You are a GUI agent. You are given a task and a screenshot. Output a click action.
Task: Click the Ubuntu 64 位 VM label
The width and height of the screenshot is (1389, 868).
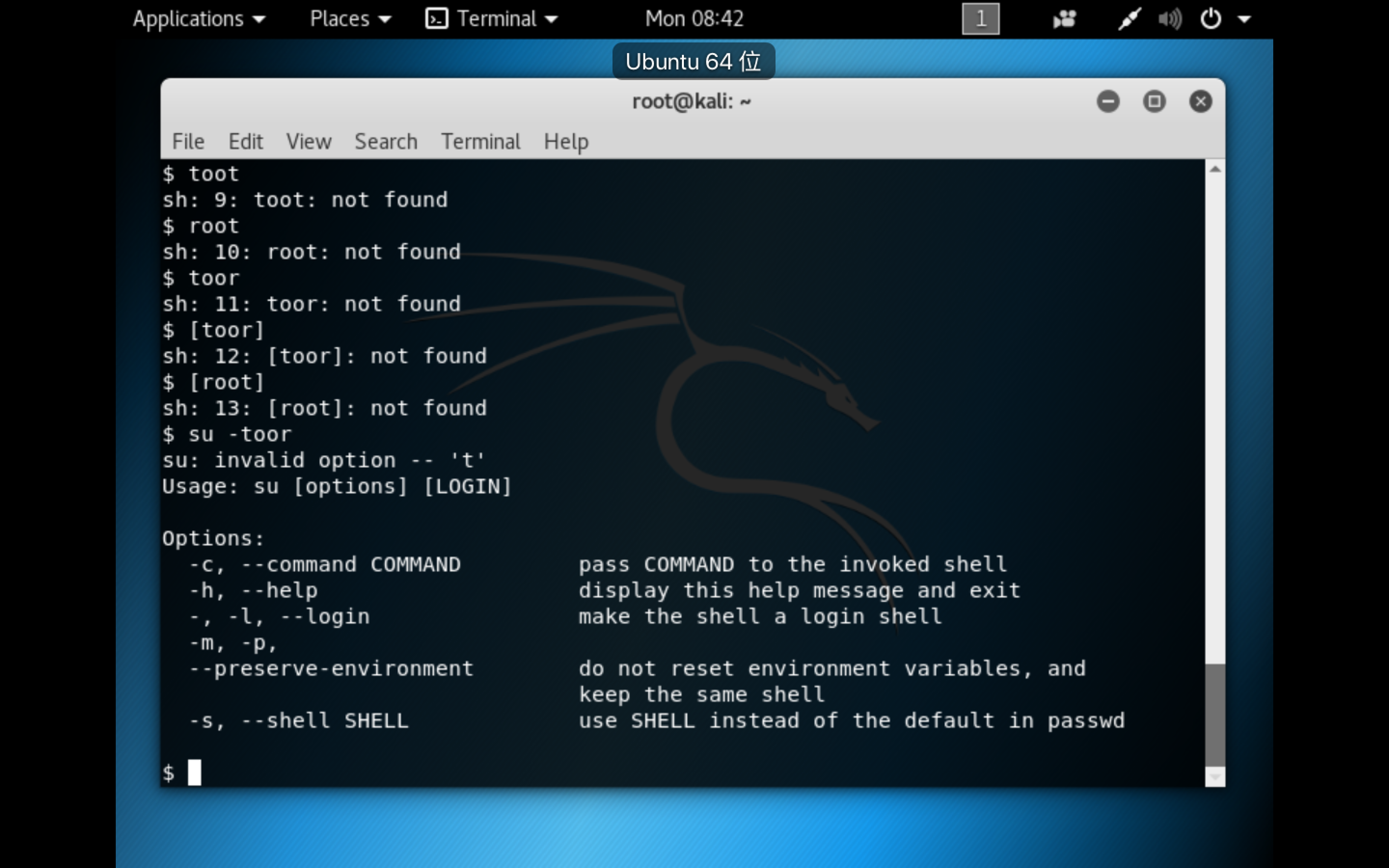pos(694,61)
